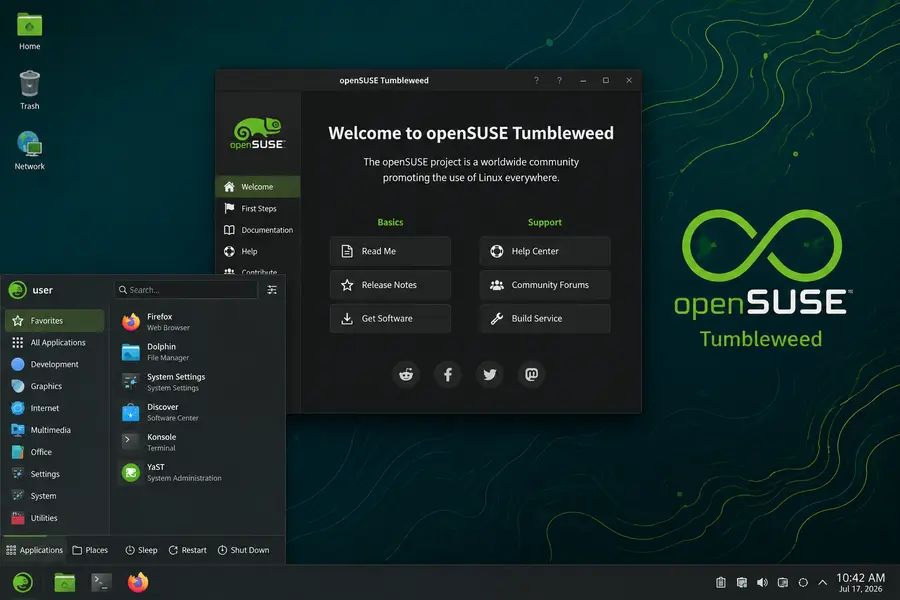Image resolution: width=900 pixels, height=600 pixels.
Task: Select the All Applications category
Action: coord(55,342)
